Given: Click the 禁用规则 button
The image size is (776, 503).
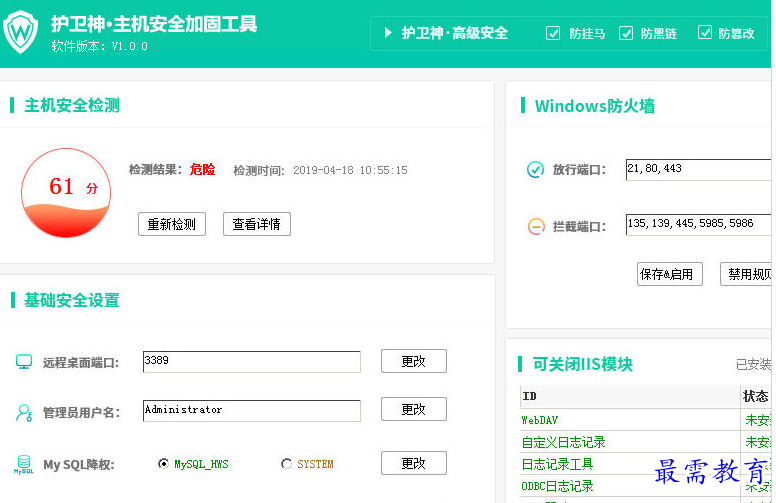Looking at the screenshot, I should click(746, 274).
